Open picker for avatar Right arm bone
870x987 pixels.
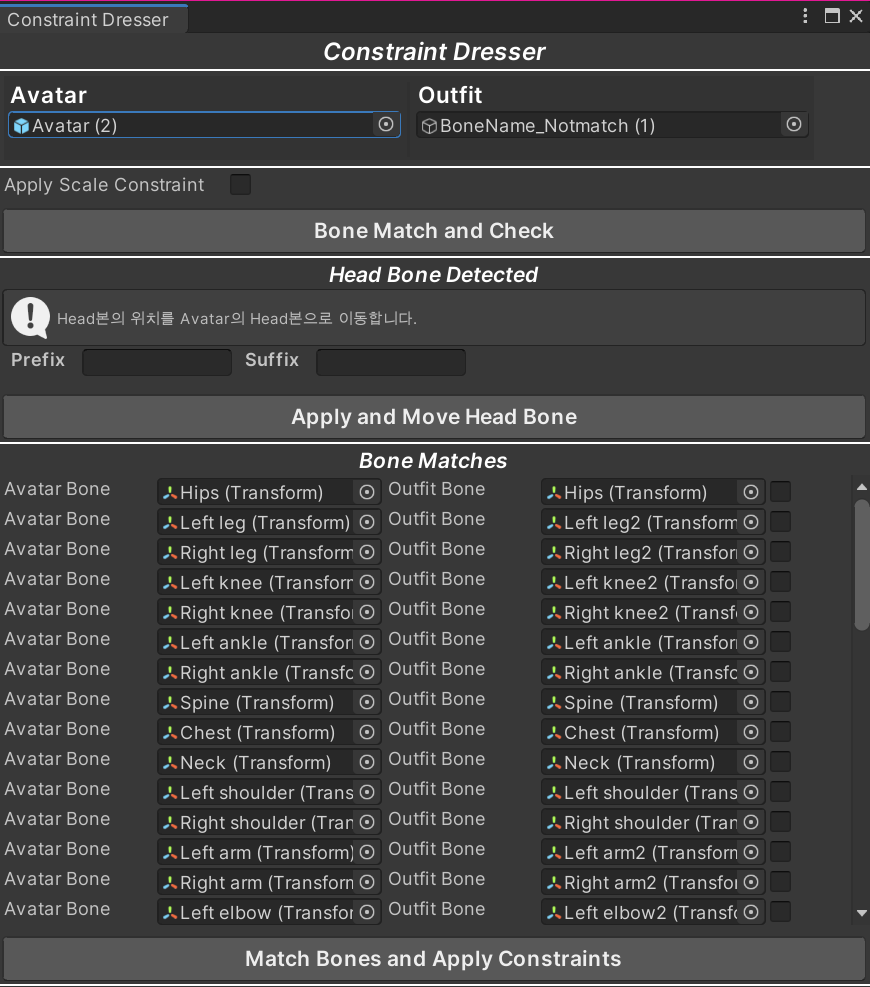367,883
